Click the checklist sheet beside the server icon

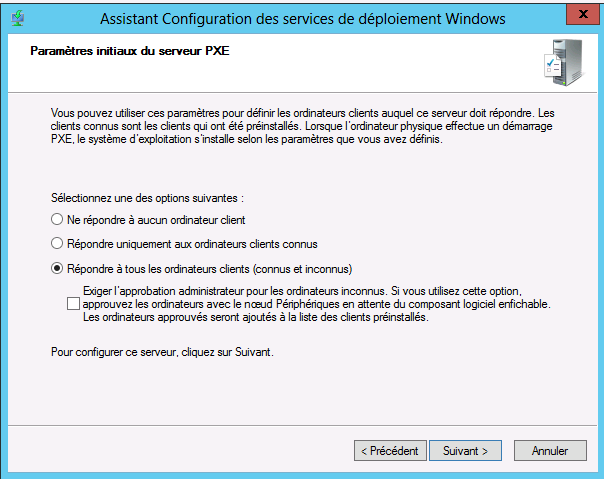click(x=552, y=66)
